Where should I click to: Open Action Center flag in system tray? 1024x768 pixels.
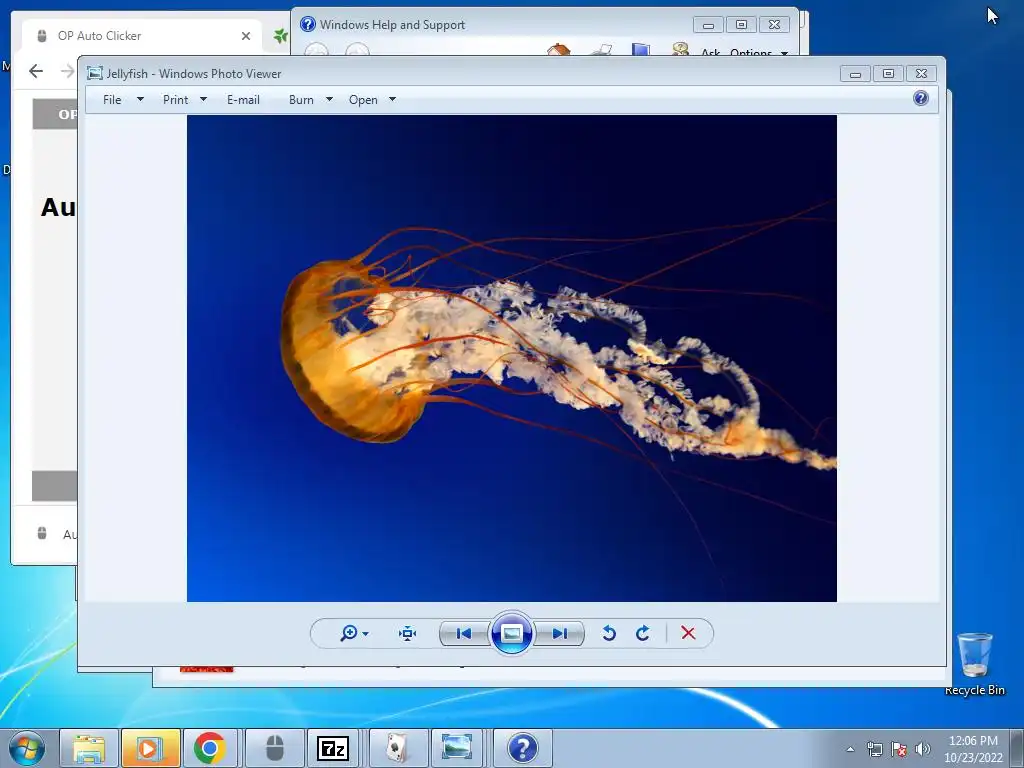click(x=899, y=749)
